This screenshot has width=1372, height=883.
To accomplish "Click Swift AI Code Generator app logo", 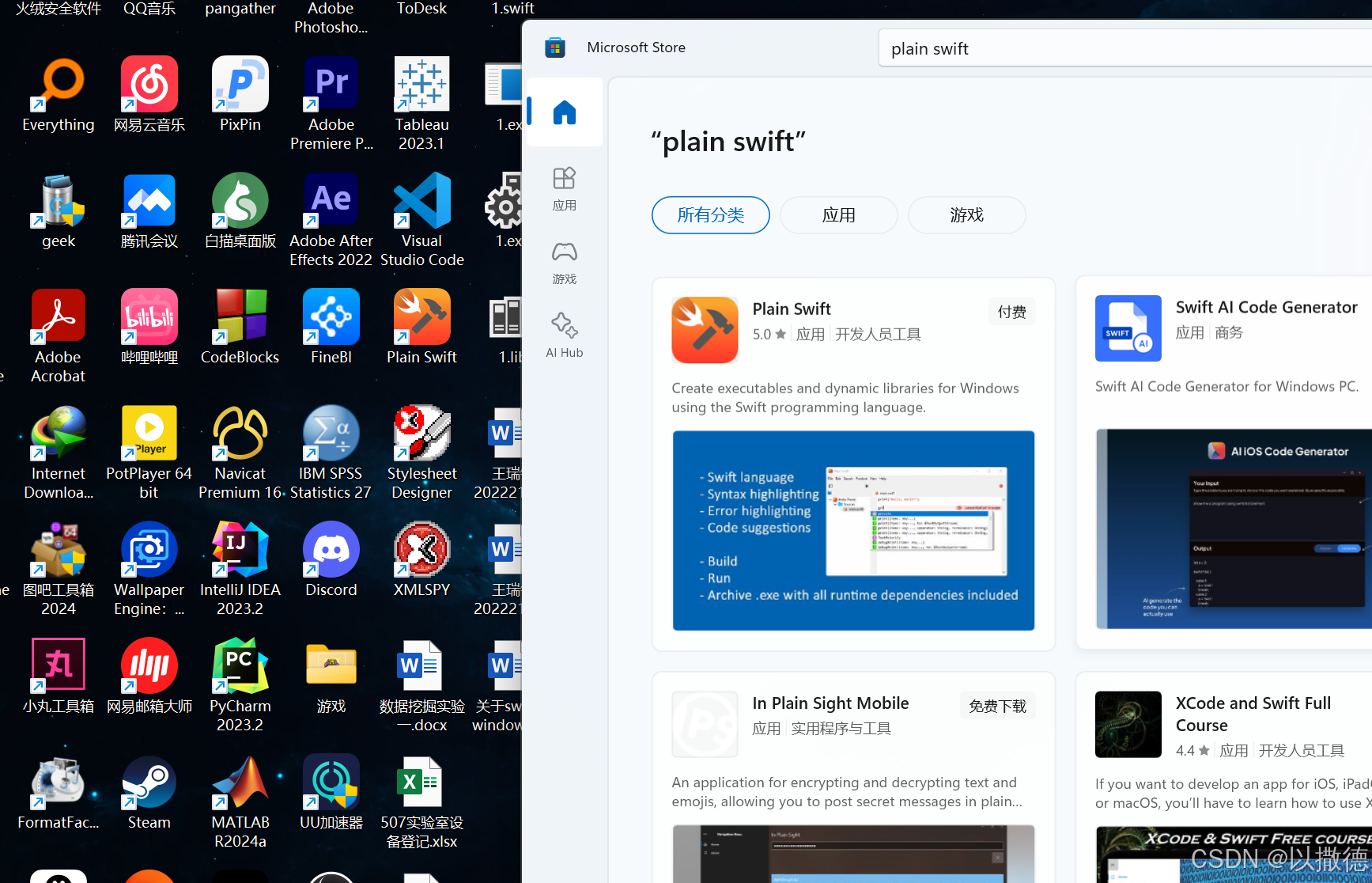I will point(1128,328).
